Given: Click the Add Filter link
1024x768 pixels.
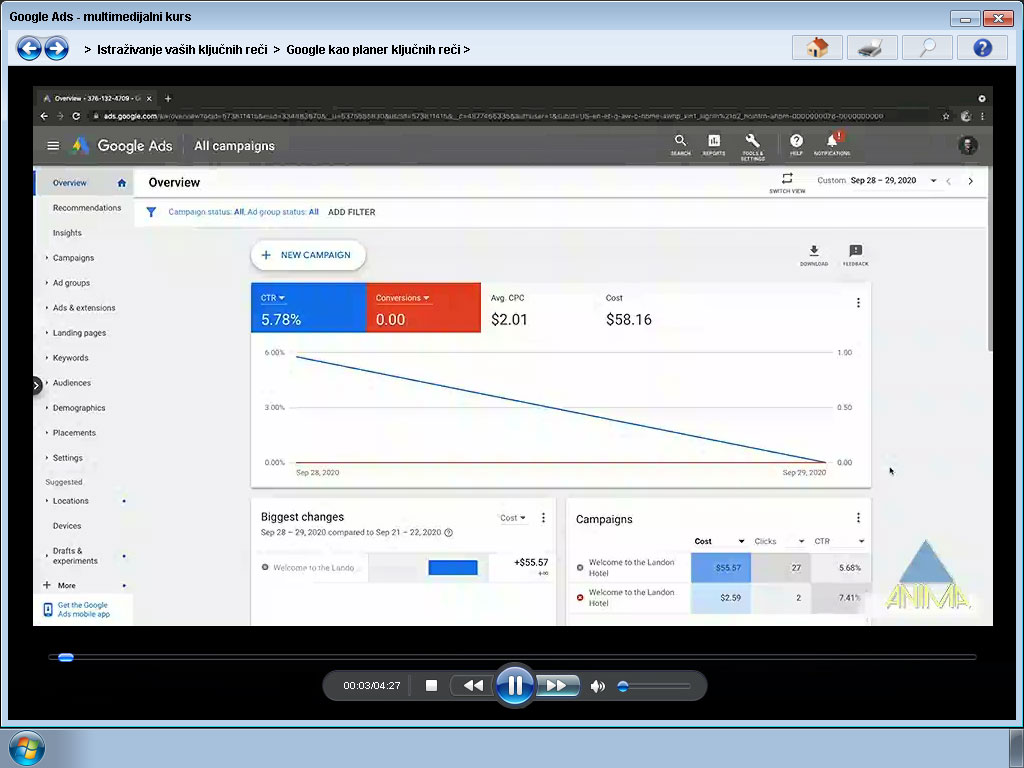Looking at the screenshot, I should click(351, 212).
